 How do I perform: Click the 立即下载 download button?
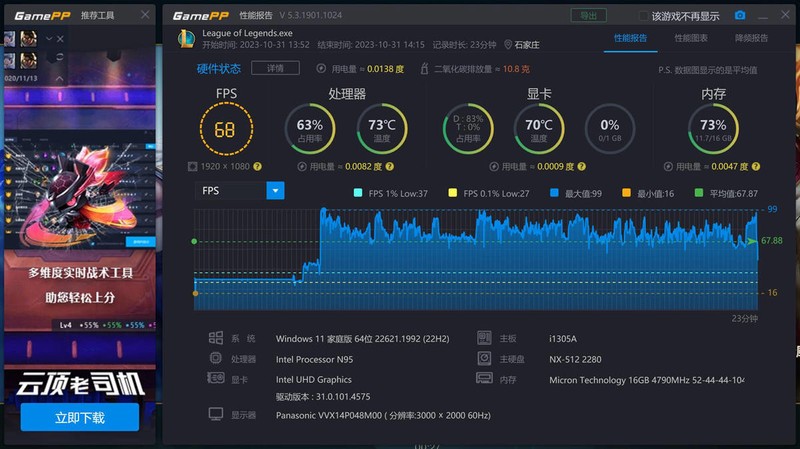coord(80,417)
